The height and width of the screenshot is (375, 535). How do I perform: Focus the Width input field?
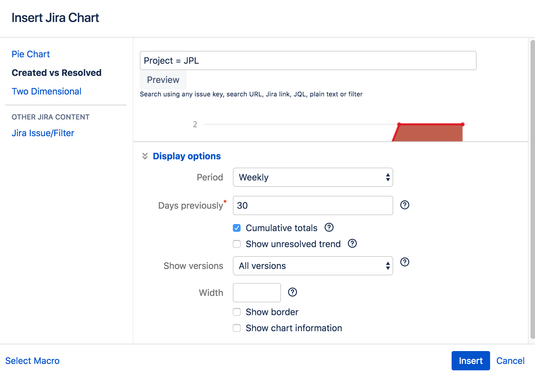[257, 293]
